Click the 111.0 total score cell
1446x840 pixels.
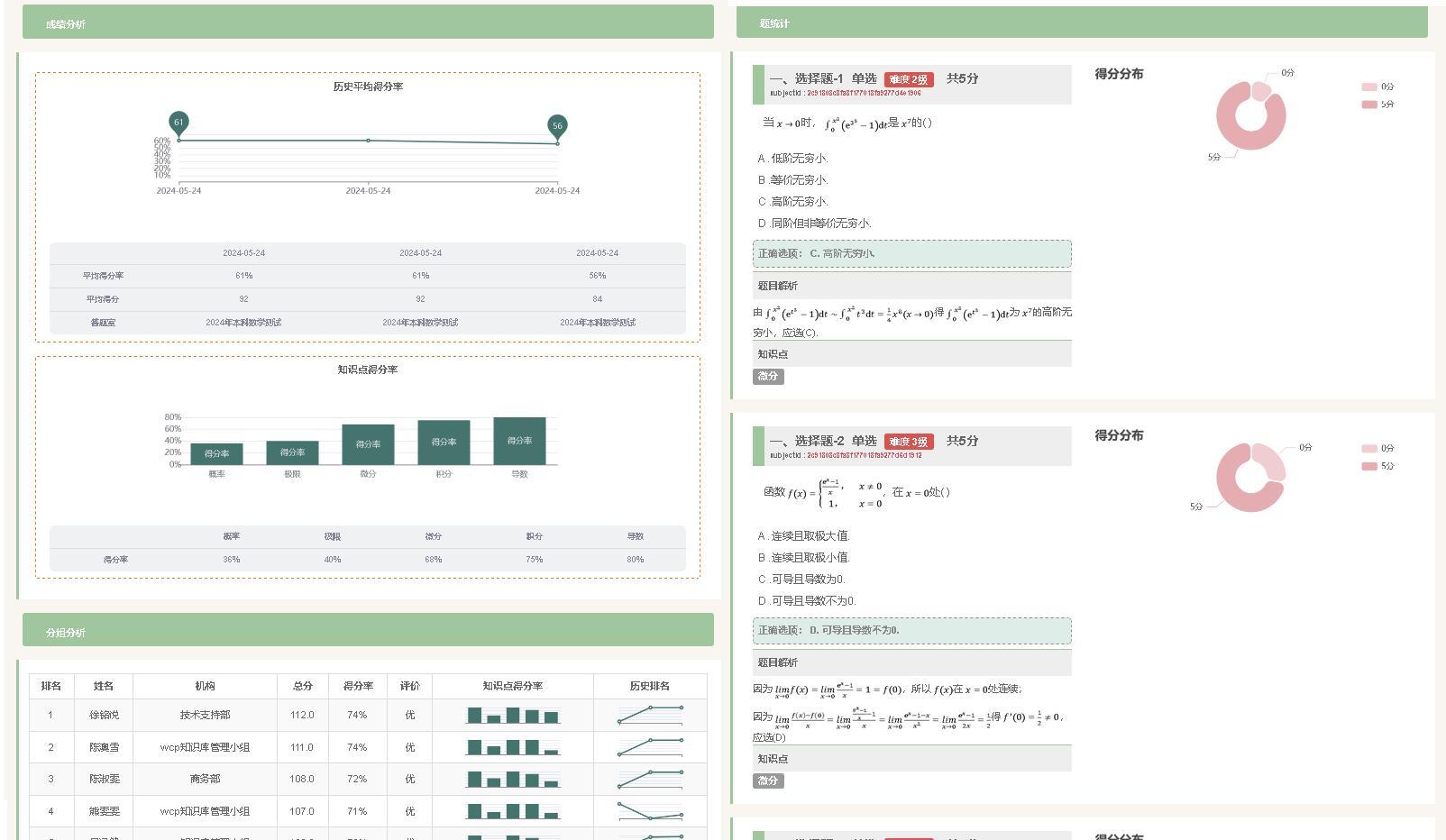pos(303,748)
